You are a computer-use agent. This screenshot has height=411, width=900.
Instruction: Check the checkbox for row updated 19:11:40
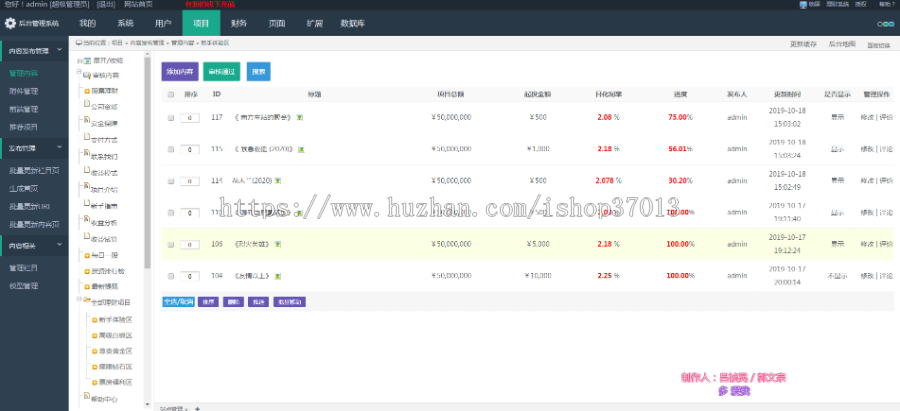pyautogui.click(x=170, y=212)
